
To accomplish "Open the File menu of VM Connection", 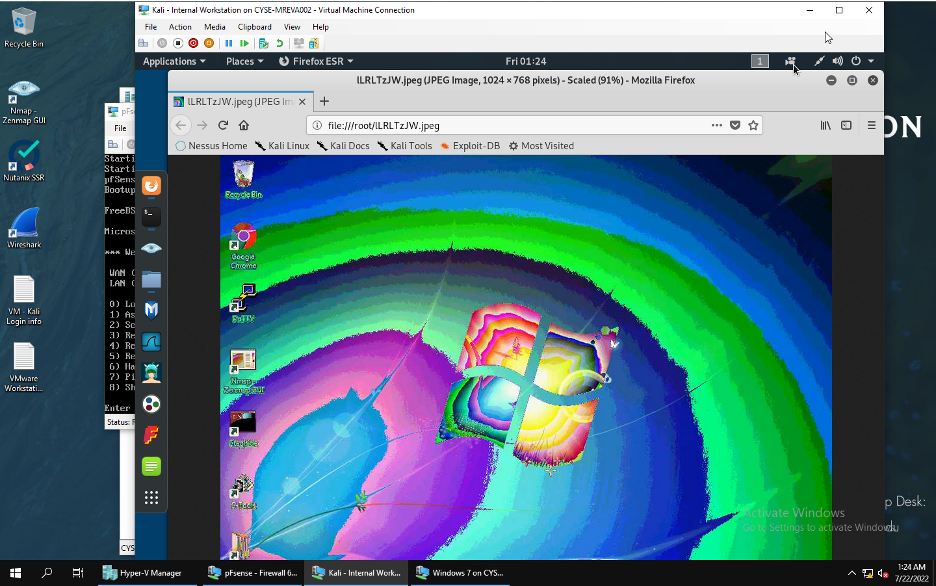I will tap(151, 27).
